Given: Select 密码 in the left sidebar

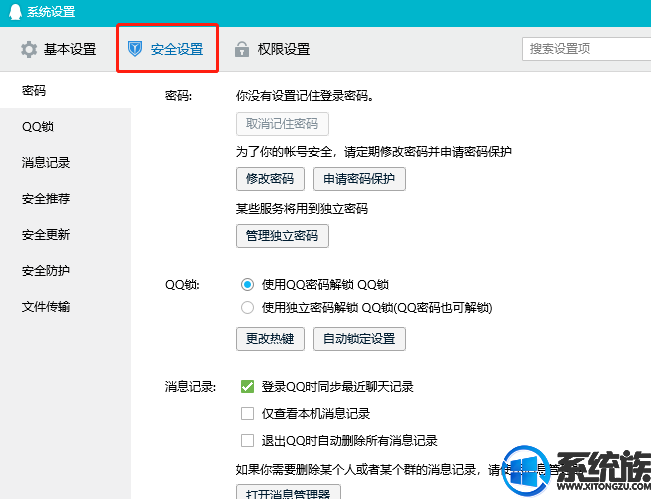Looking at the screenshot, I should coord(65,90).
